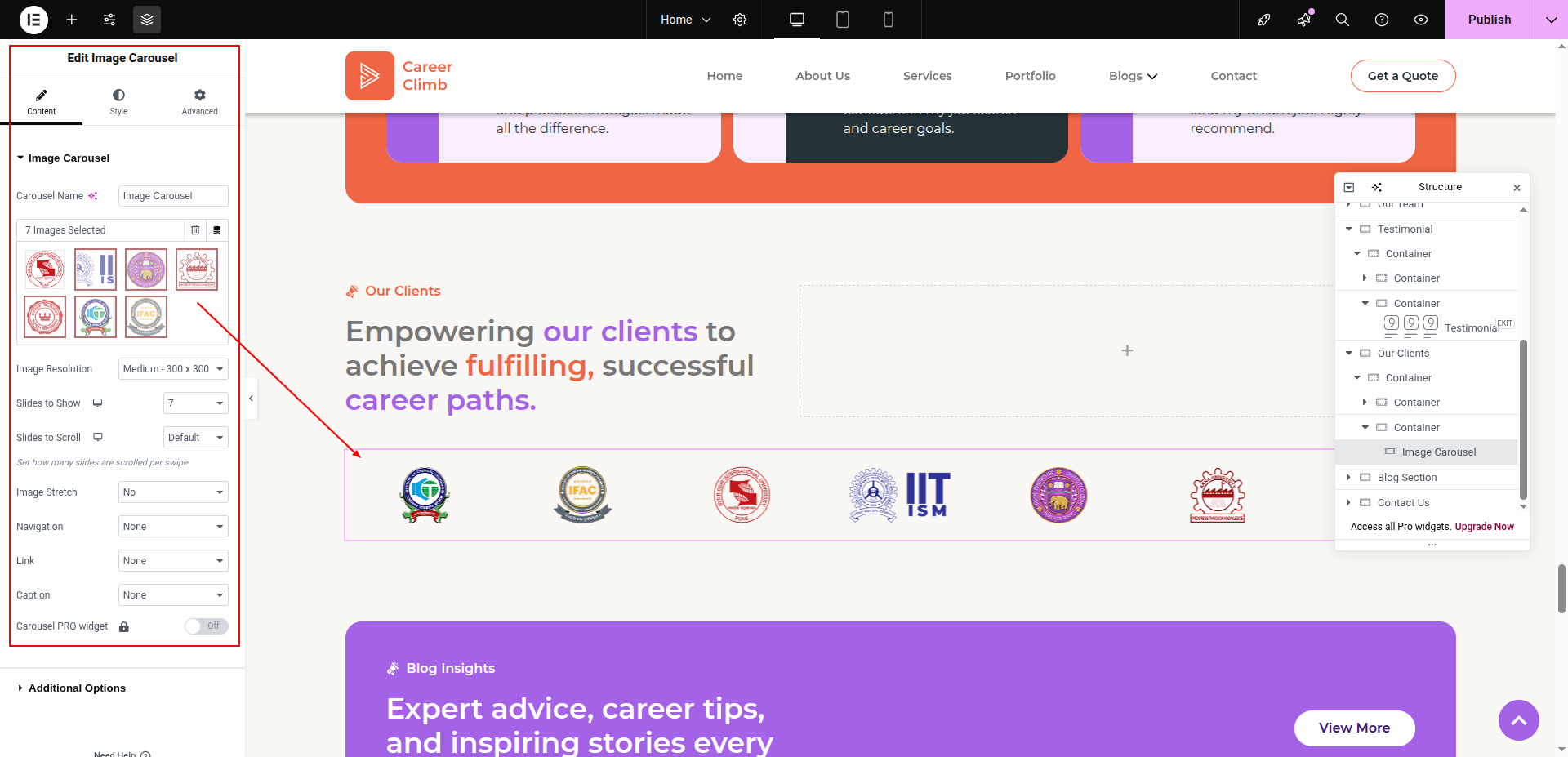Click the Publish button
The height and width of the screenshot is (757, 1568).
(x=1490, y=20)
